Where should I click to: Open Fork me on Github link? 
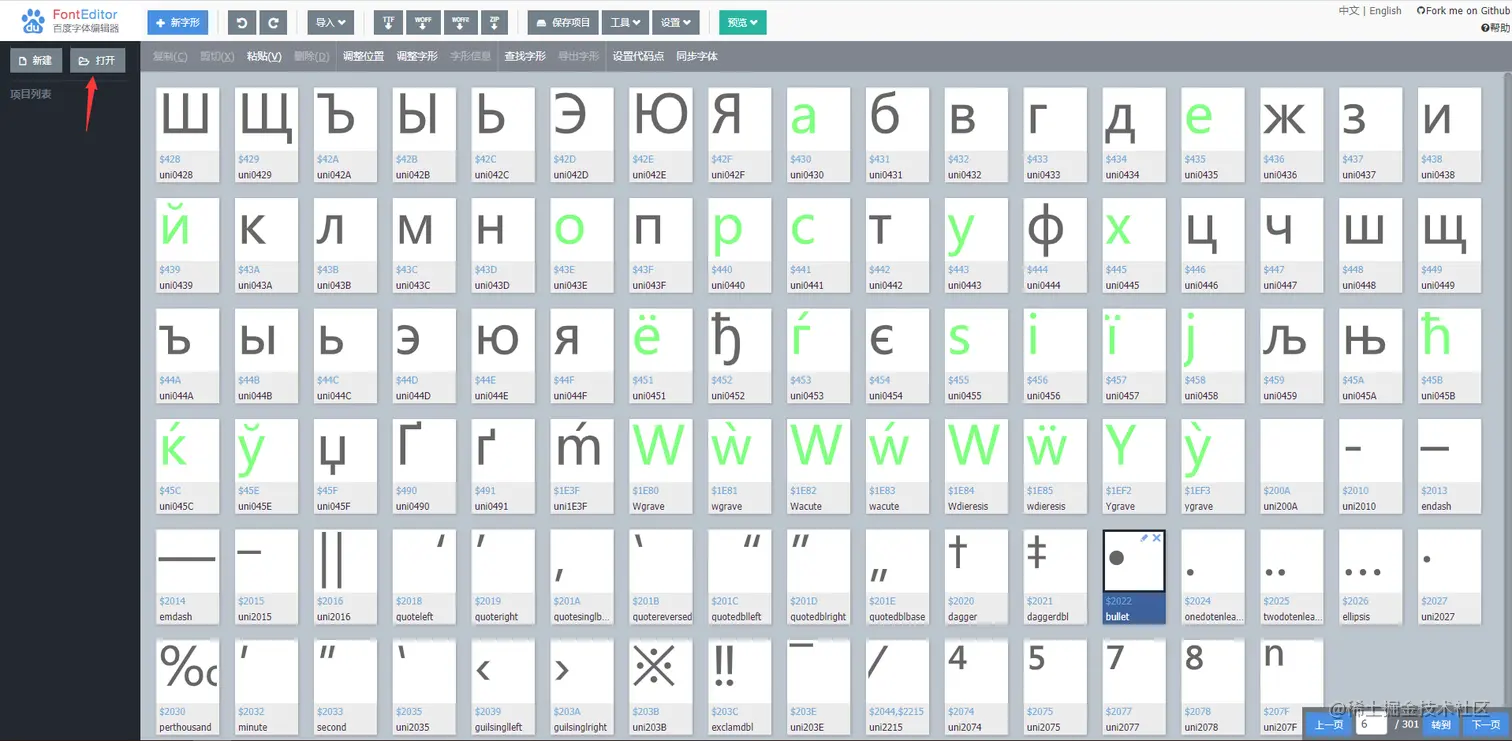coord(1463,11)
